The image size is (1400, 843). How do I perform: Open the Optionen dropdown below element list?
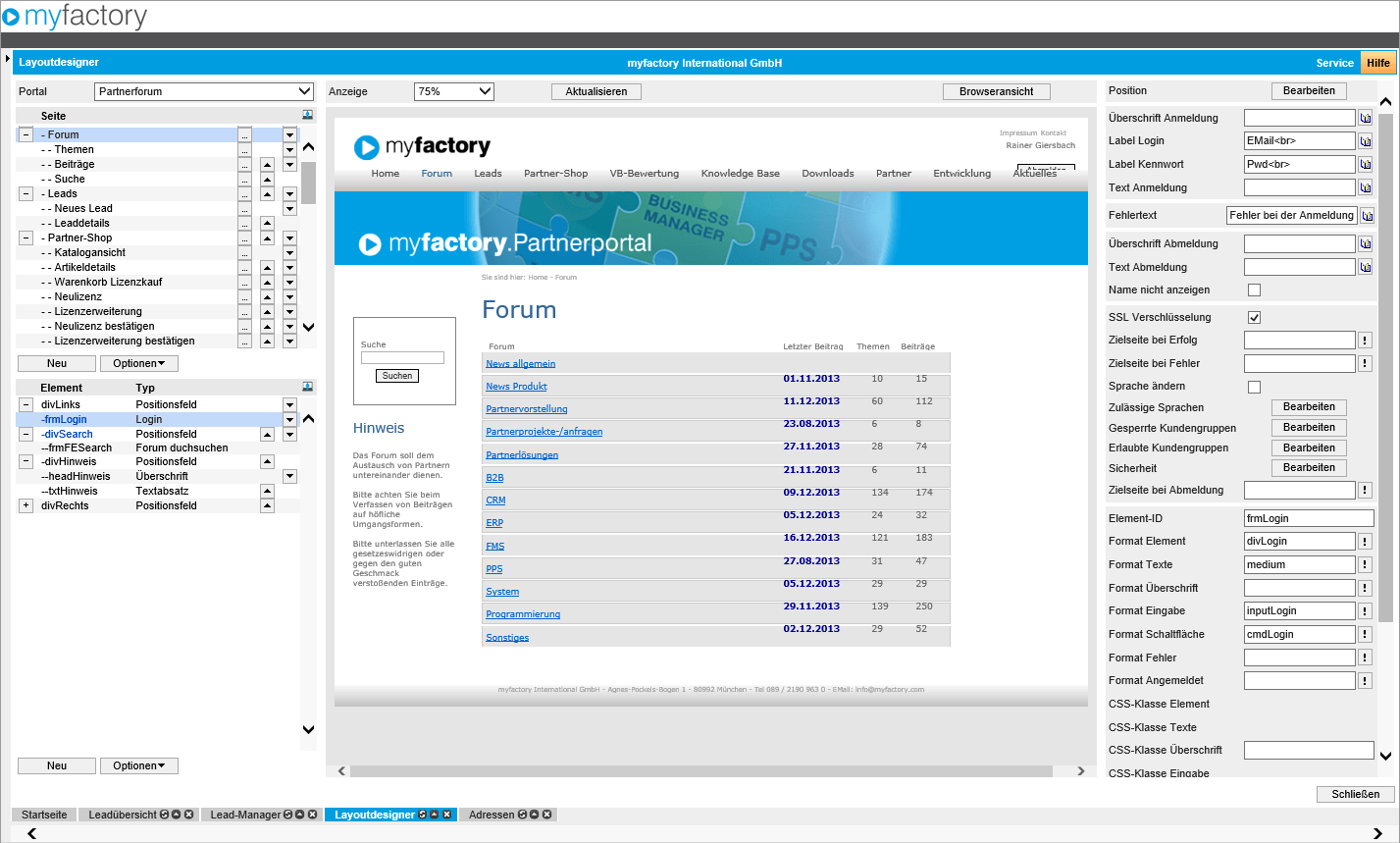click(139, 766)
